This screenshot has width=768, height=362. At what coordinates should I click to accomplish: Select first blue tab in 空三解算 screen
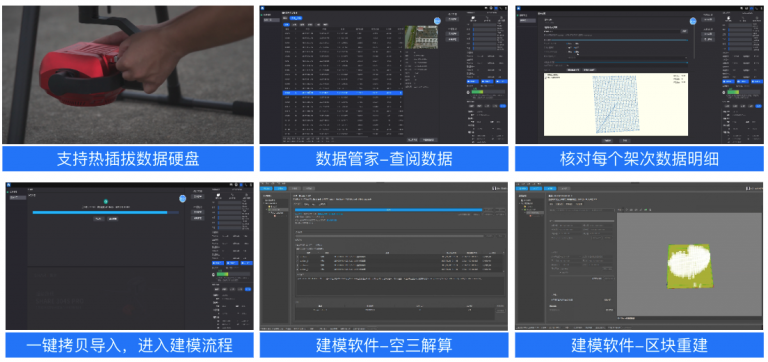click(266, 188)
